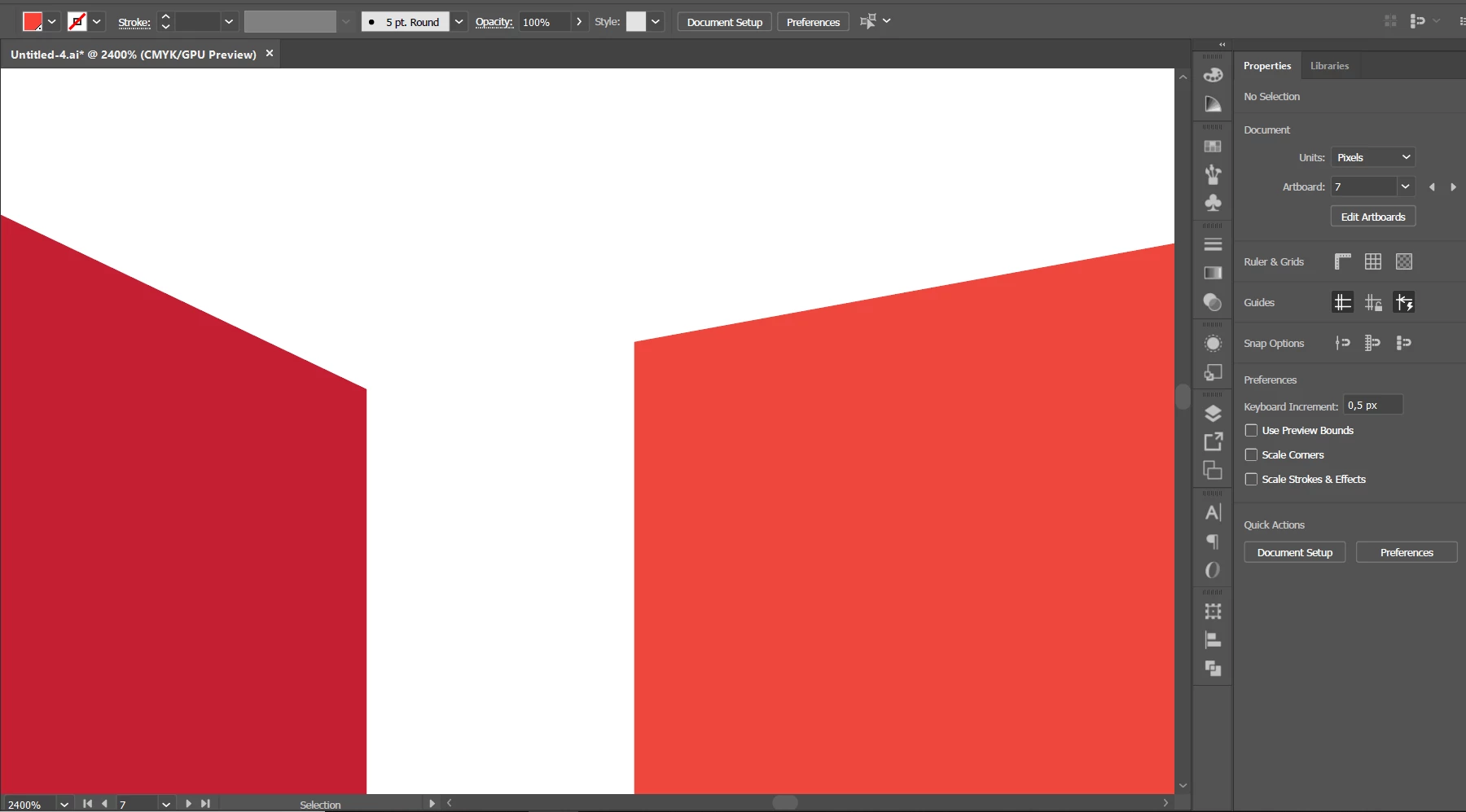Click Preferences in control bar

[813, 22]
